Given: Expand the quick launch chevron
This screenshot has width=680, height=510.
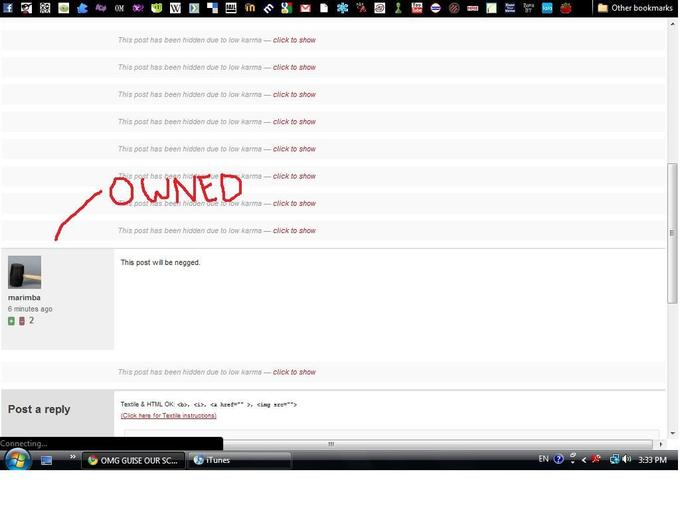Looking at the screenshot, I should coord(72,456).
